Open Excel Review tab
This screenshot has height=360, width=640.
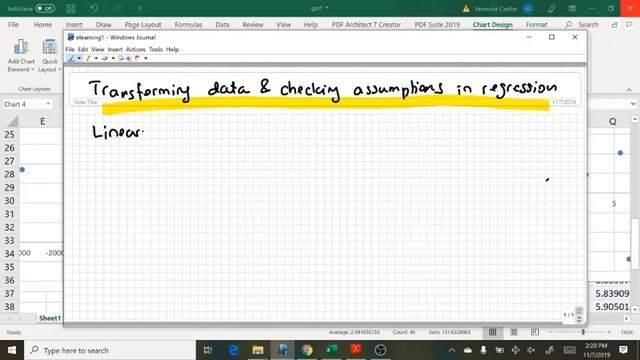[253, 24]
